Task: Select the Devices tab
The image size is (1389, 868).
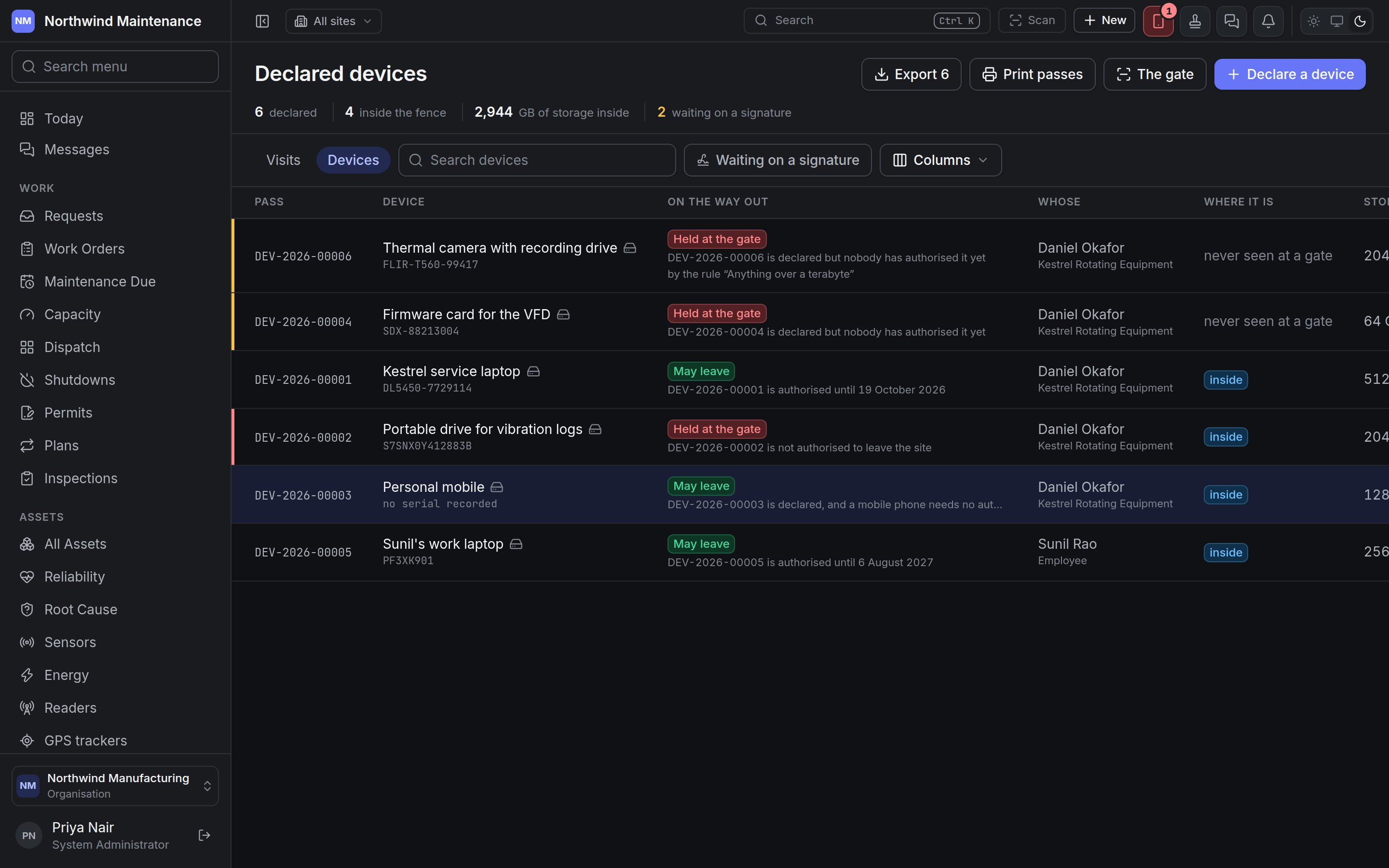Action: click(x=353, y=160)
